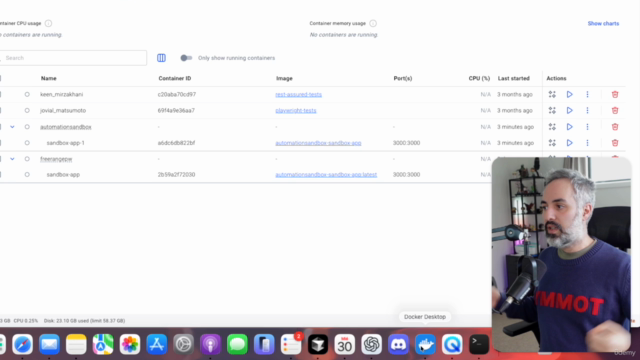Click the status circle for the sandbox-app row
This screenshot has height=360, width=640.
tap(27, 174)
